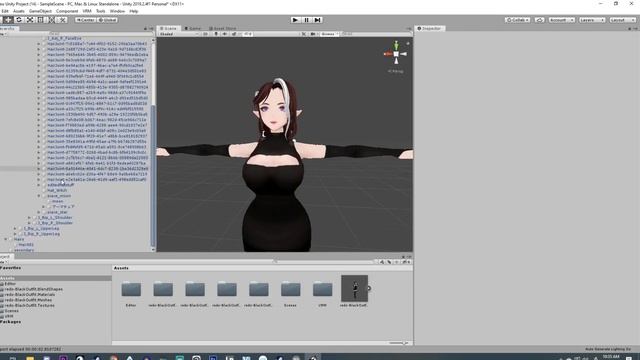Expand the piece_star hierarchy arrow
The width and height of the screenshot is (640, 360).
(x=39, y=212)
